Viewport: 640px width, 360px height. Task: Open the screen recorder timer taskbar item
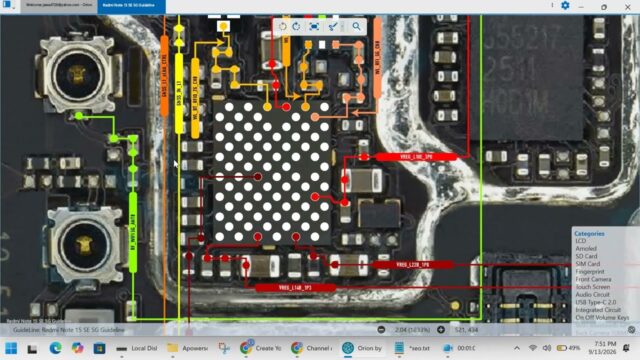[x=459, y=348]
